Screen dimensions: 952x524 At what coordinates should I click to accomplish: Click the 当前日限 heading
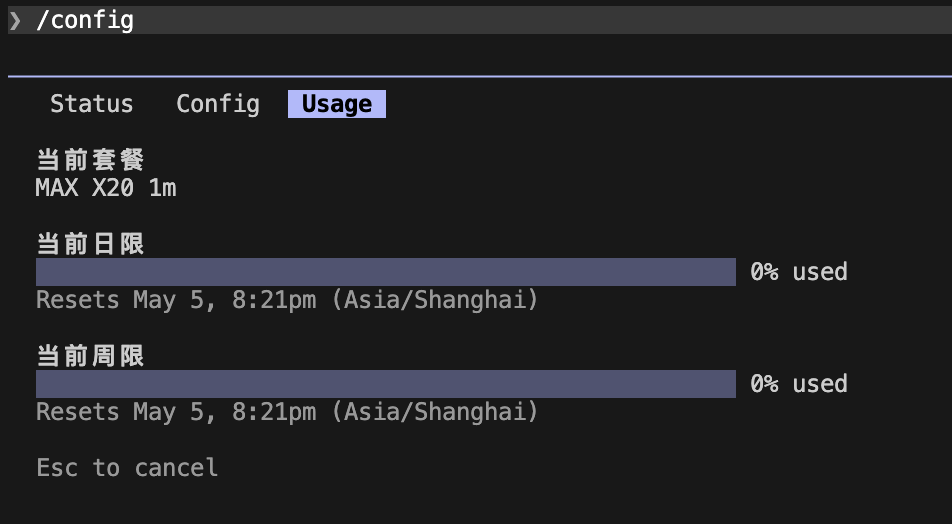coord(90,244)
